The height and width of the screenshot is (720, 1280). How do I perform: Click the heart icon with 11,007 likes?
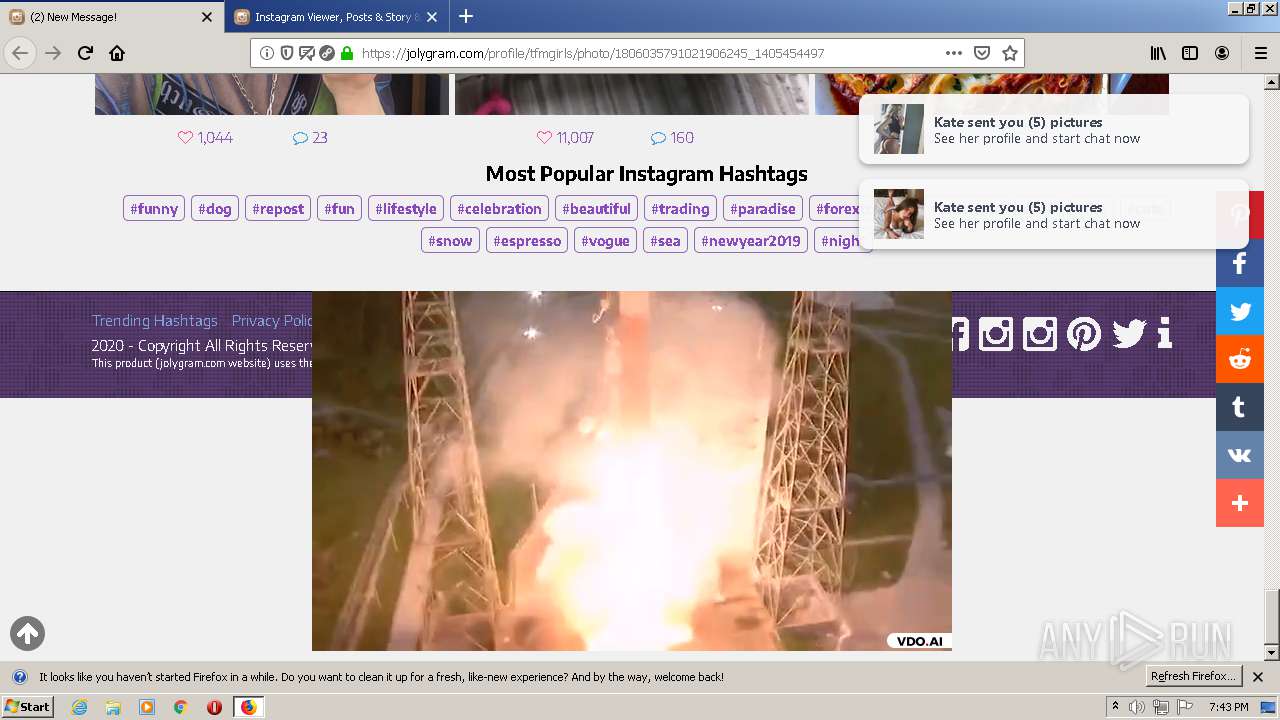tap(544, 138)
